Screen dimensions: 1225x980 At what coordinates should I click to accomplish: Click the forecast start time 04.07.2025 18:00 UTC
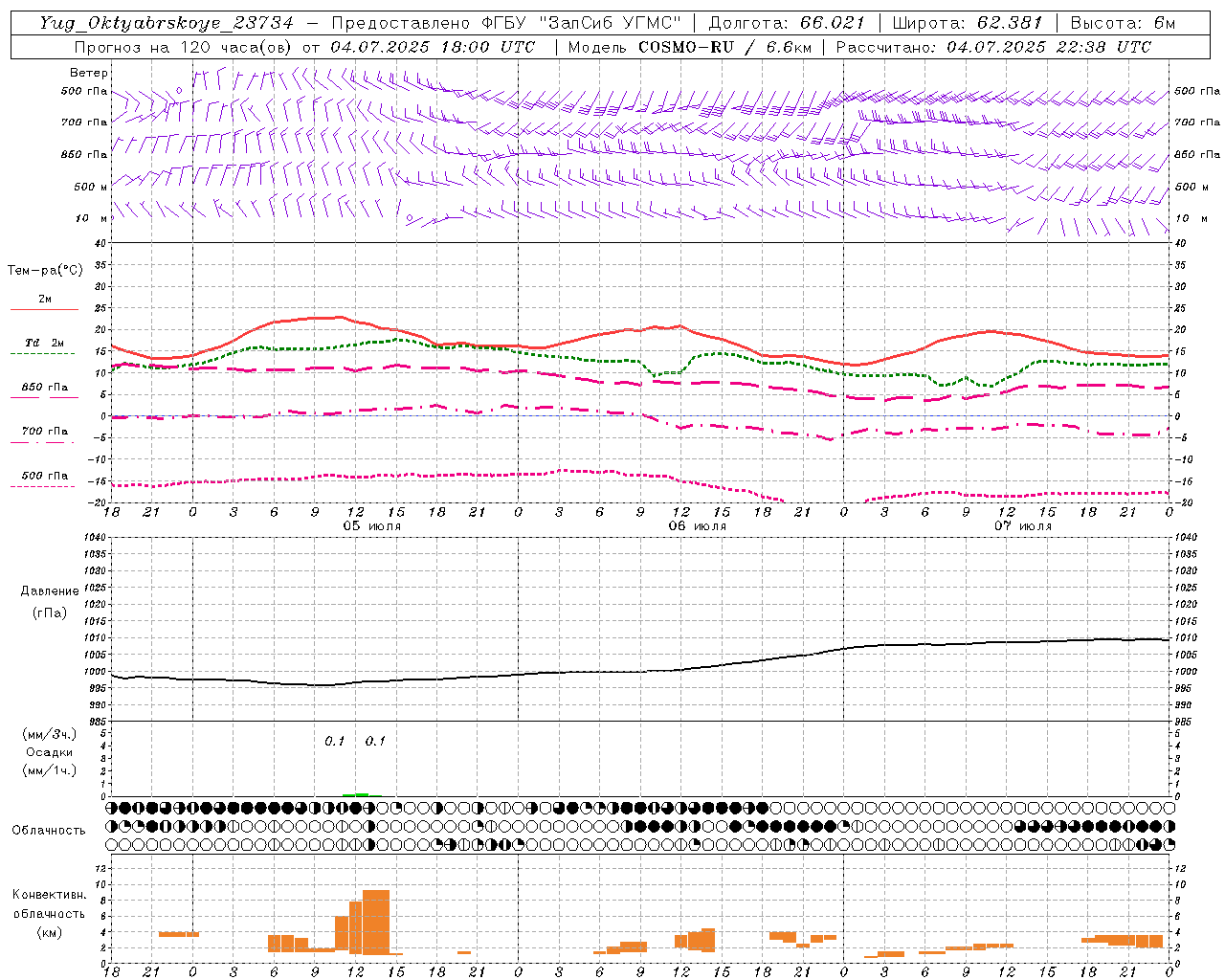click(x=433, y=47)
